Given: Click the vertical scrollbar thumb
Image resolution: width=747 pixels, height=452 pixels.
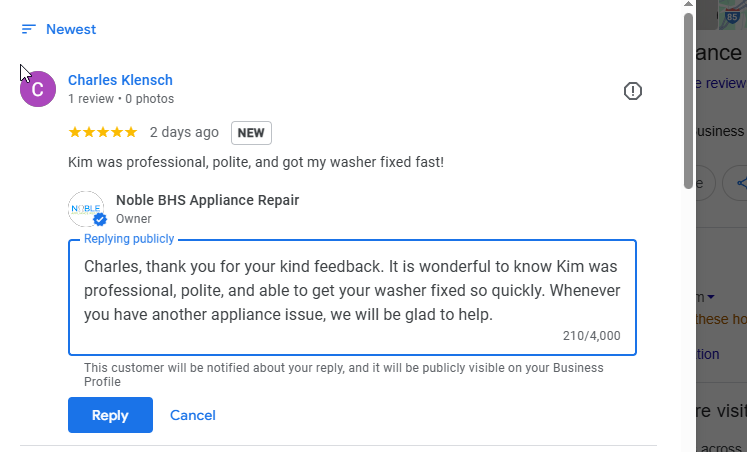Looking at the screenshot, I should [x=688, y=100].
